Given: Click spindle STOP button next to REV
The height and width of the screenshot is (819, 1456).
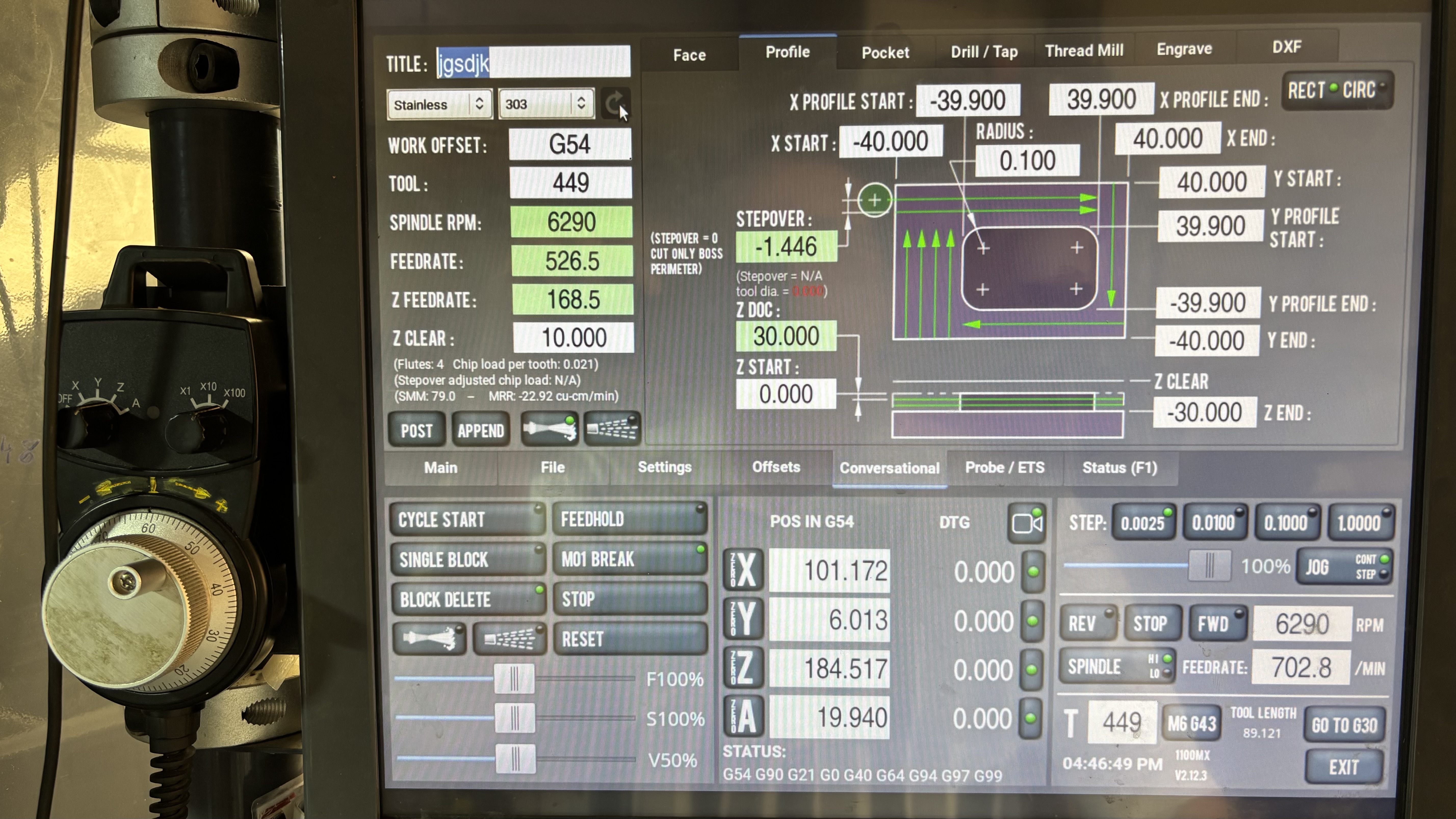Looking at the screenshot, I should [1153, 623].
